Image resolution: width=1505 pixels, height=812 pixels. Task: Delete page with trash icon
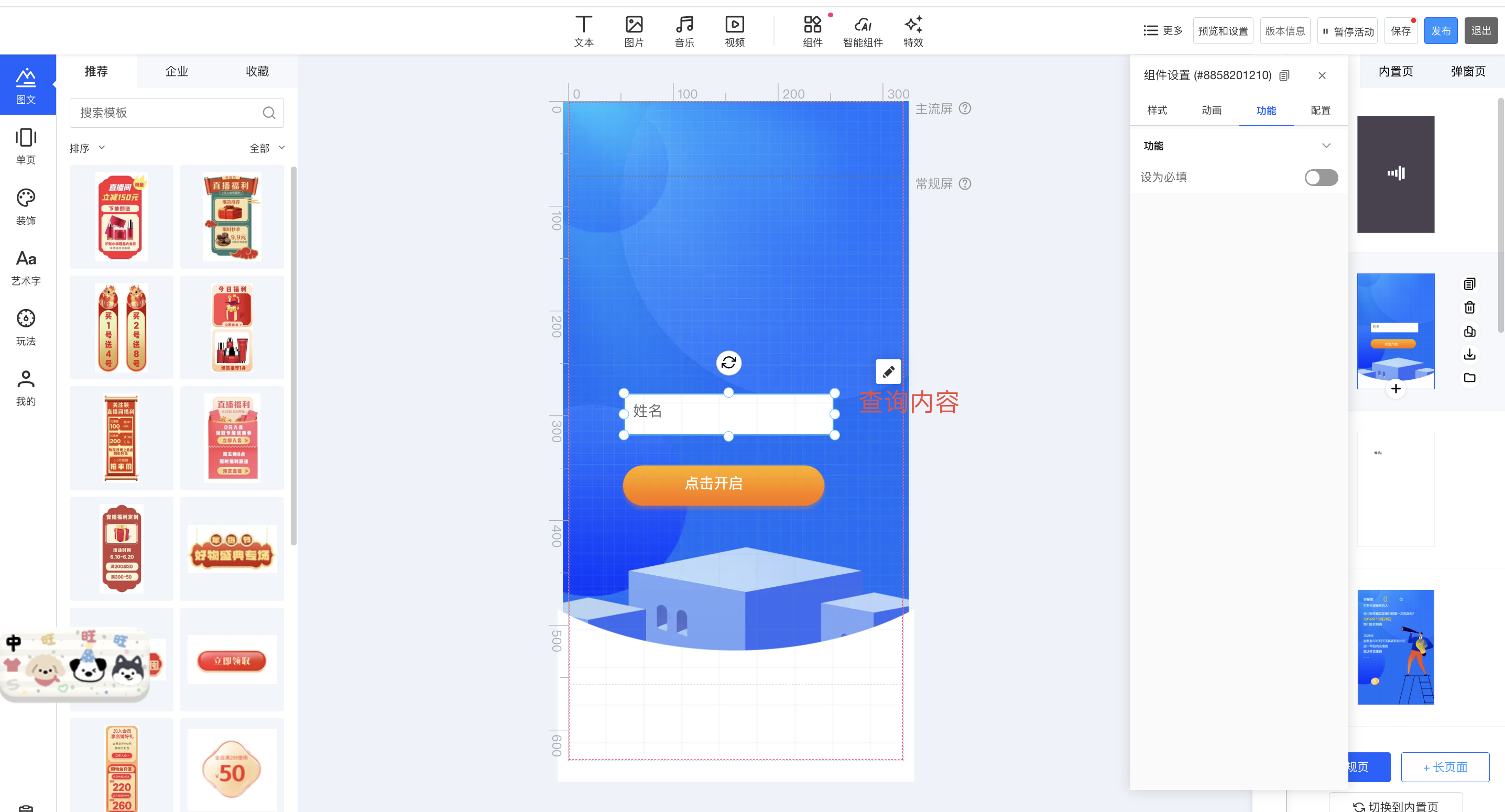1469,308
